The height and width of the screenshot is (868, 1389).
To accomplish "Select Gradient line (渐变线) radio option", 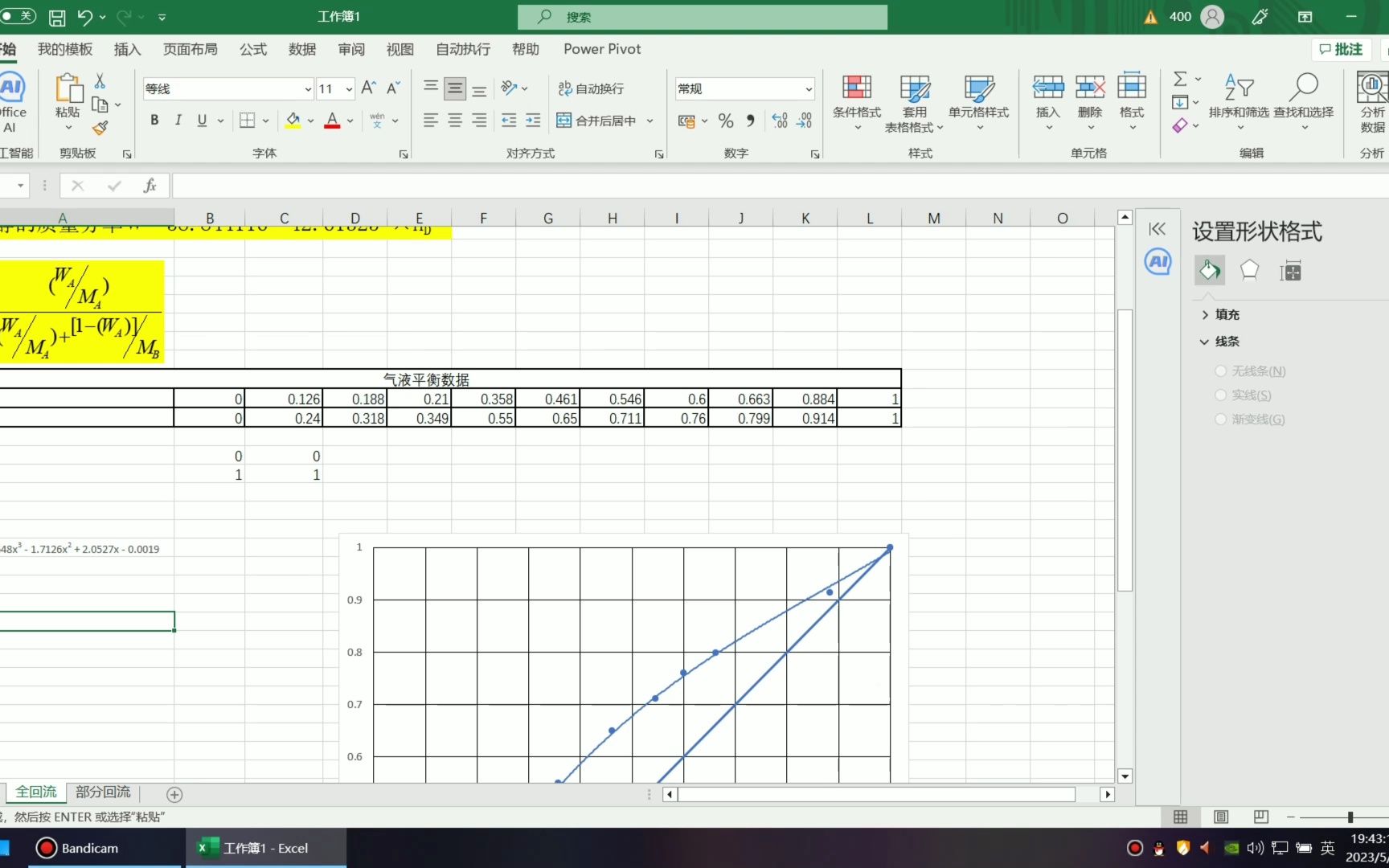I will 1221,420.
